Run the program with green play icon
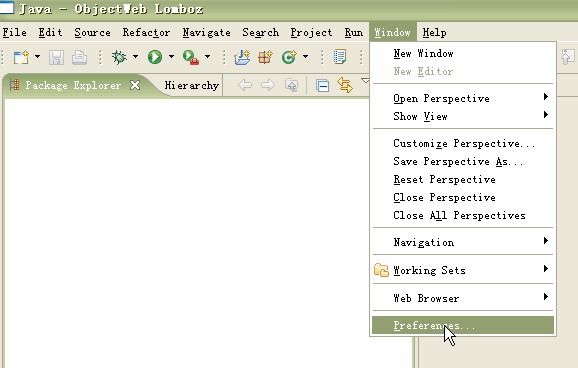The height and width of the screenshot is (368, 578). pos(155,57)
